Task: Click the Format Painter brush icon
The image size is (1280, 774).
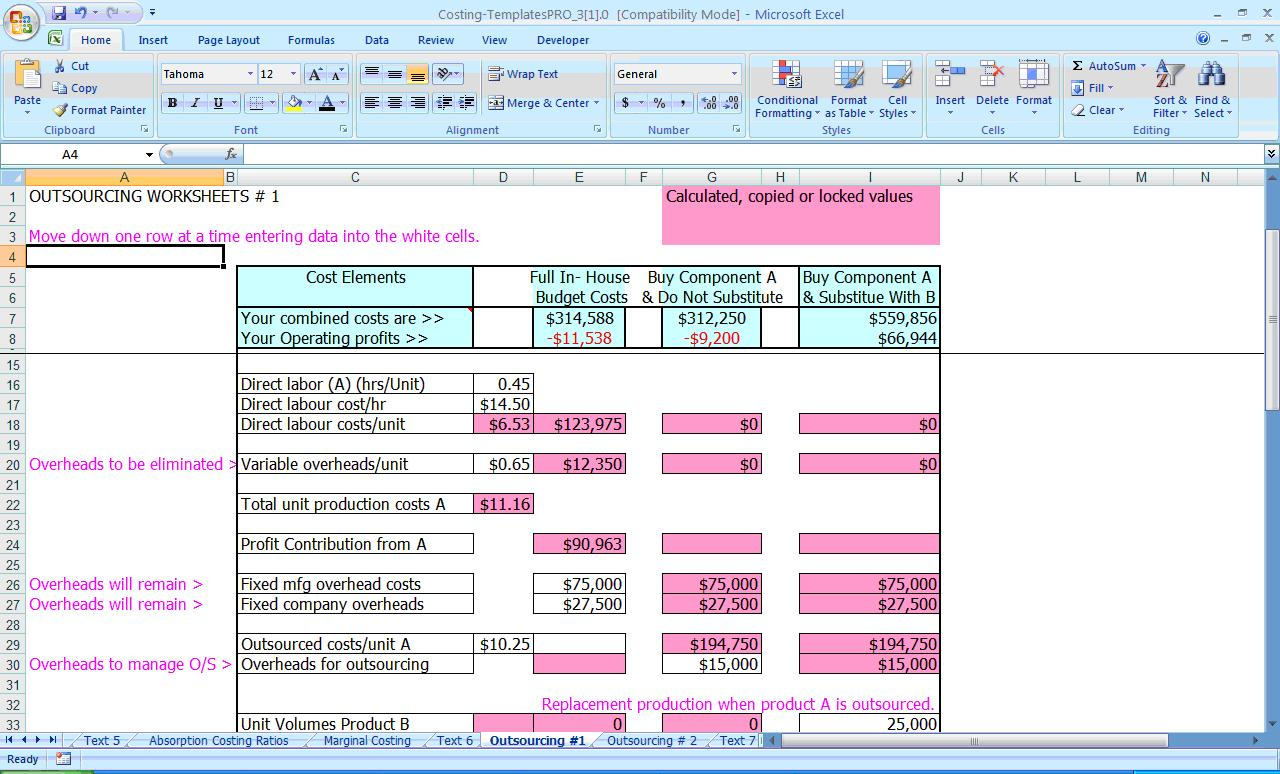Action: tap(61, 110)
